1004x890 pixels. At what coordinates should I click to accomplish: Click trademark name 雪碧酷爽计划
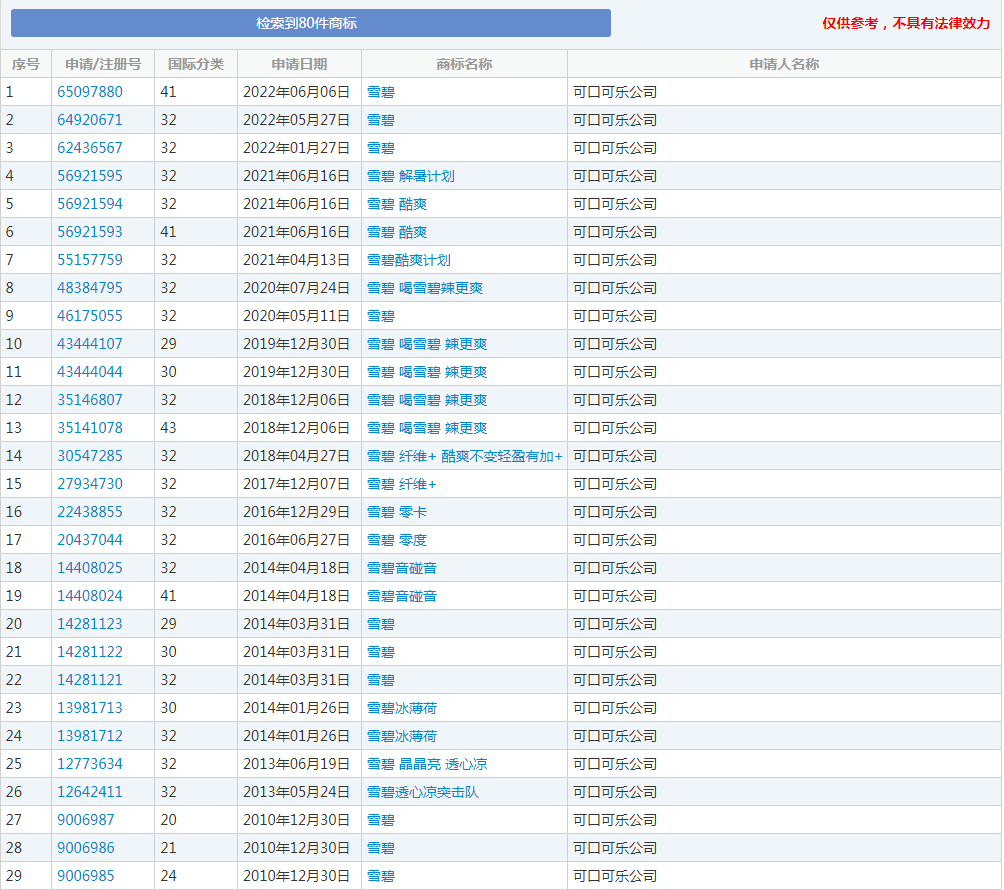409,260
